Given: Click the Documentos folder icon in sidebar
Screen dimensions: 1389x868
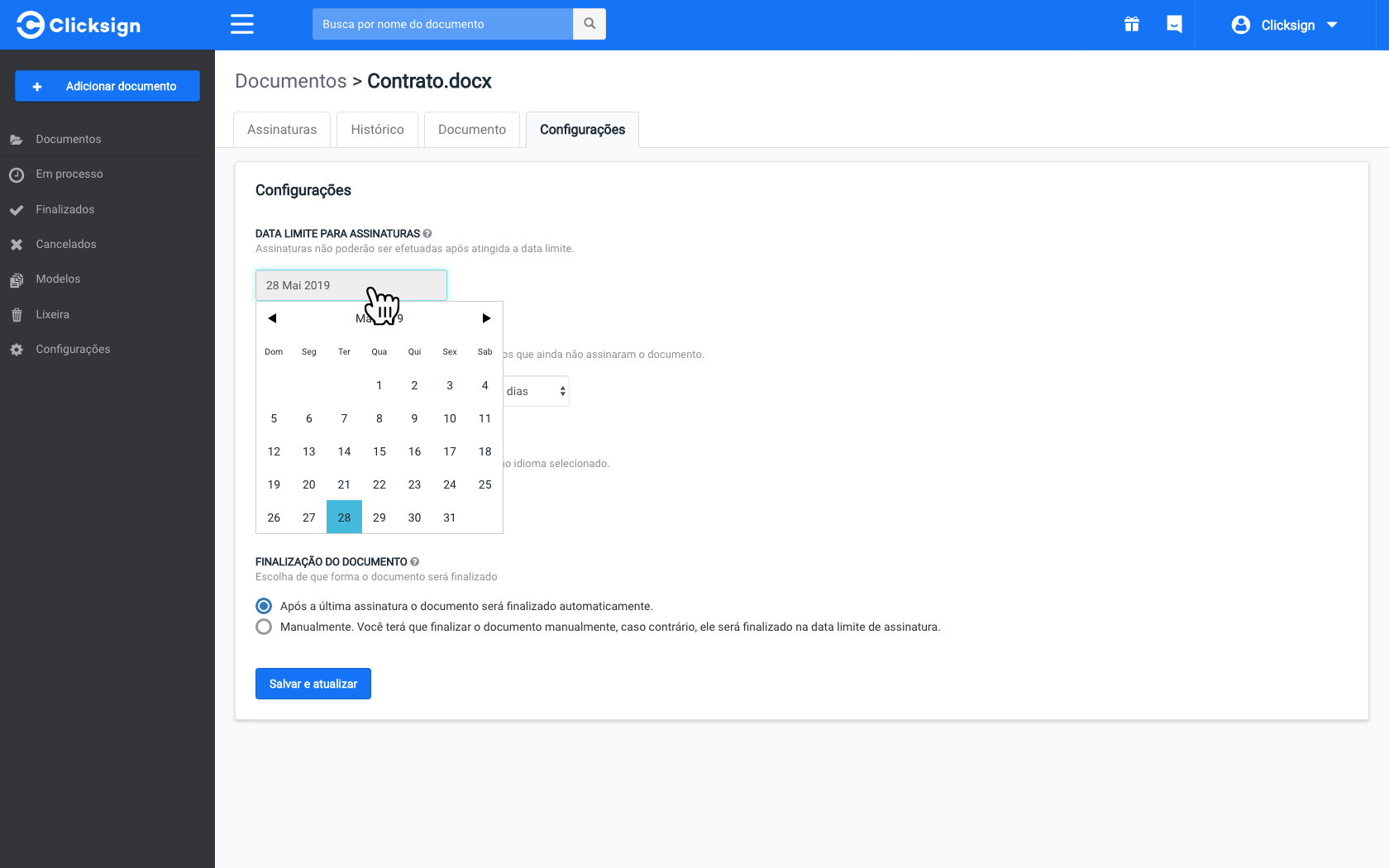Looking at the screenshot, I should pos(17,140).
